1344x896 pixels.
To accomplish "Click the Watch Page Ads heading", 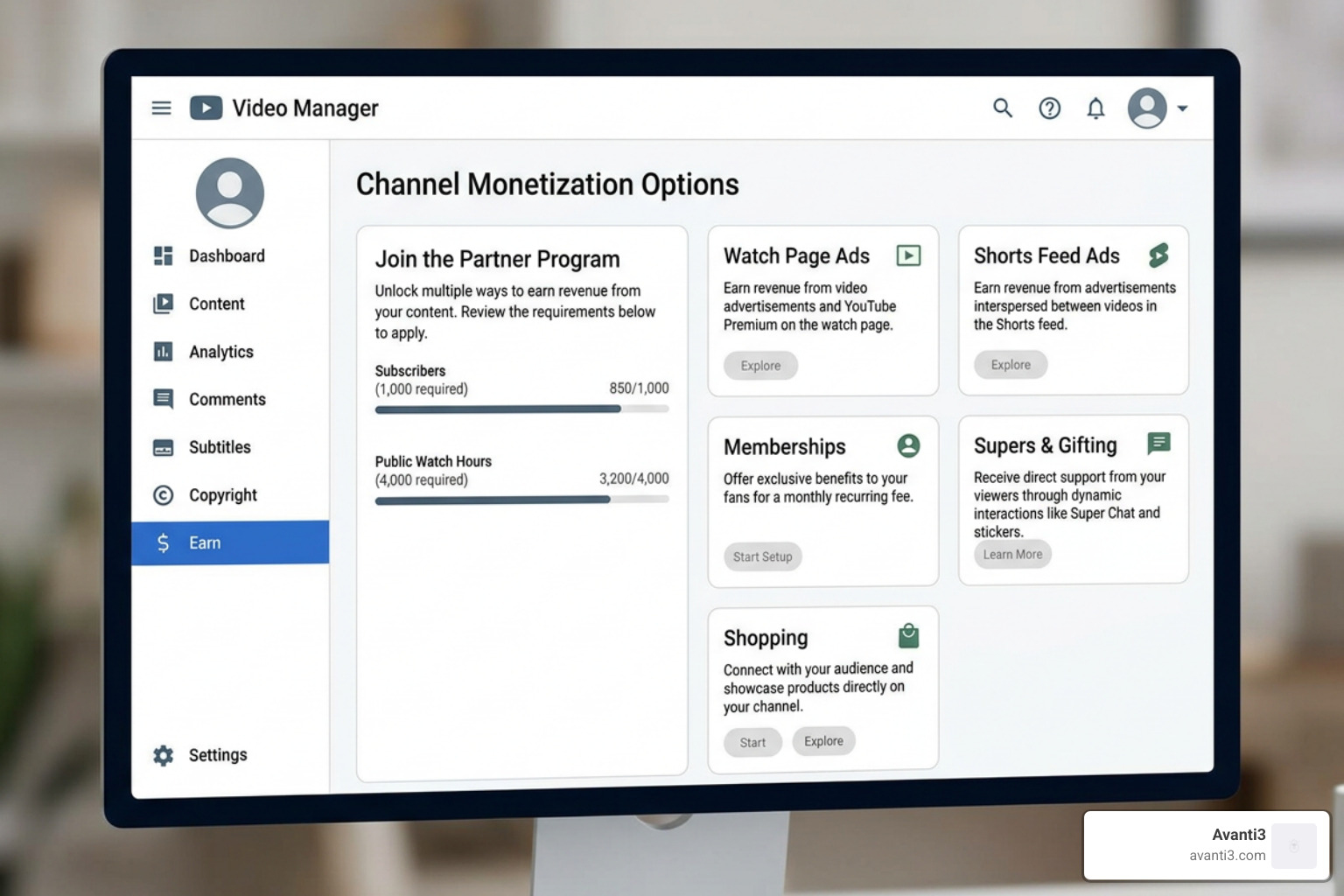I will 796,255.
